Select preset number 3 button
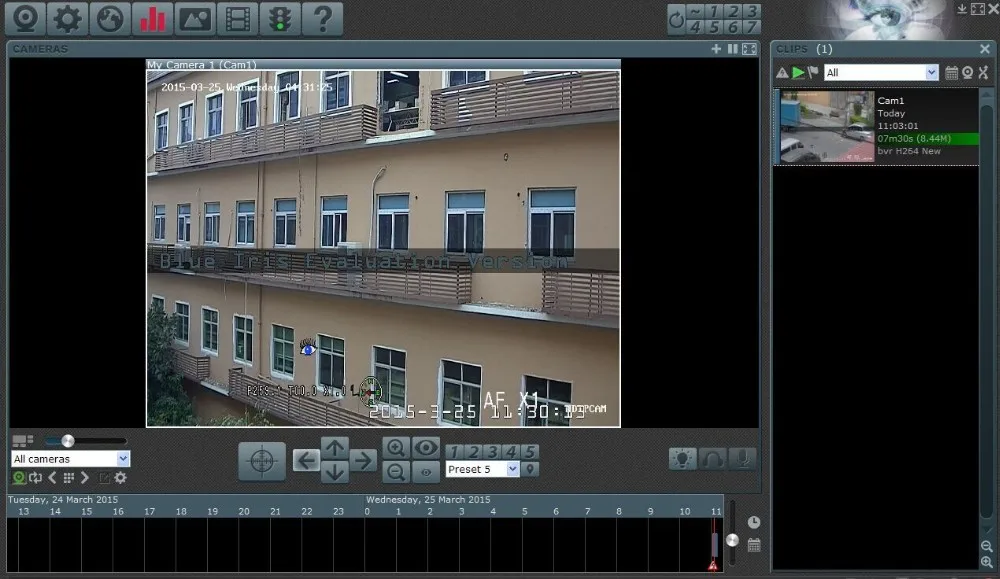This screenshot has width=1000, height=579. click(492, 452)
